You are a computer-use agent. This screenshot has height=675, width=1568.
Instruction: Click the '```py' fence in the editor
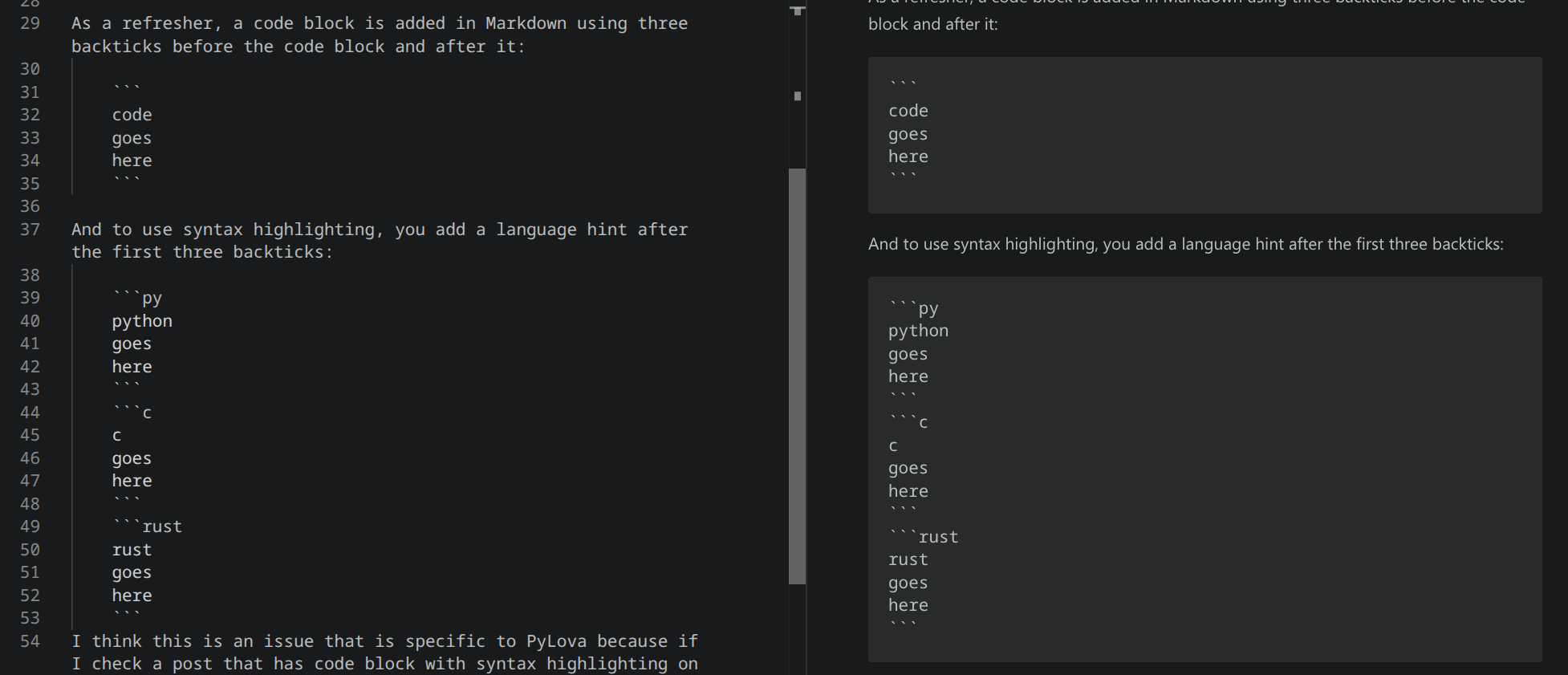pyautogui.click(x=137, y=298)
